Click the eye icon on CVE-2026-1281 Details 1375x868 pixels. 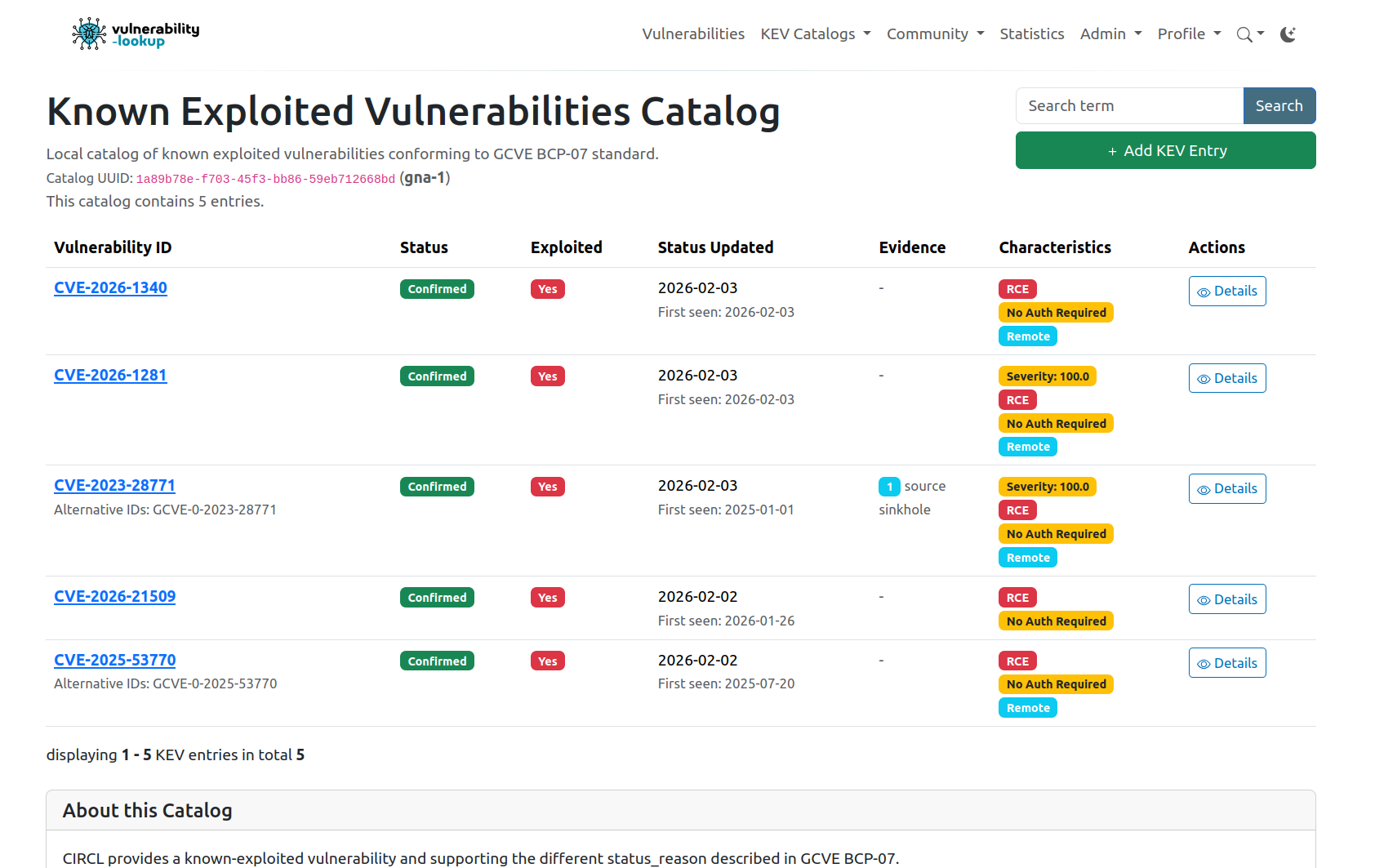tap(1203, 378)
